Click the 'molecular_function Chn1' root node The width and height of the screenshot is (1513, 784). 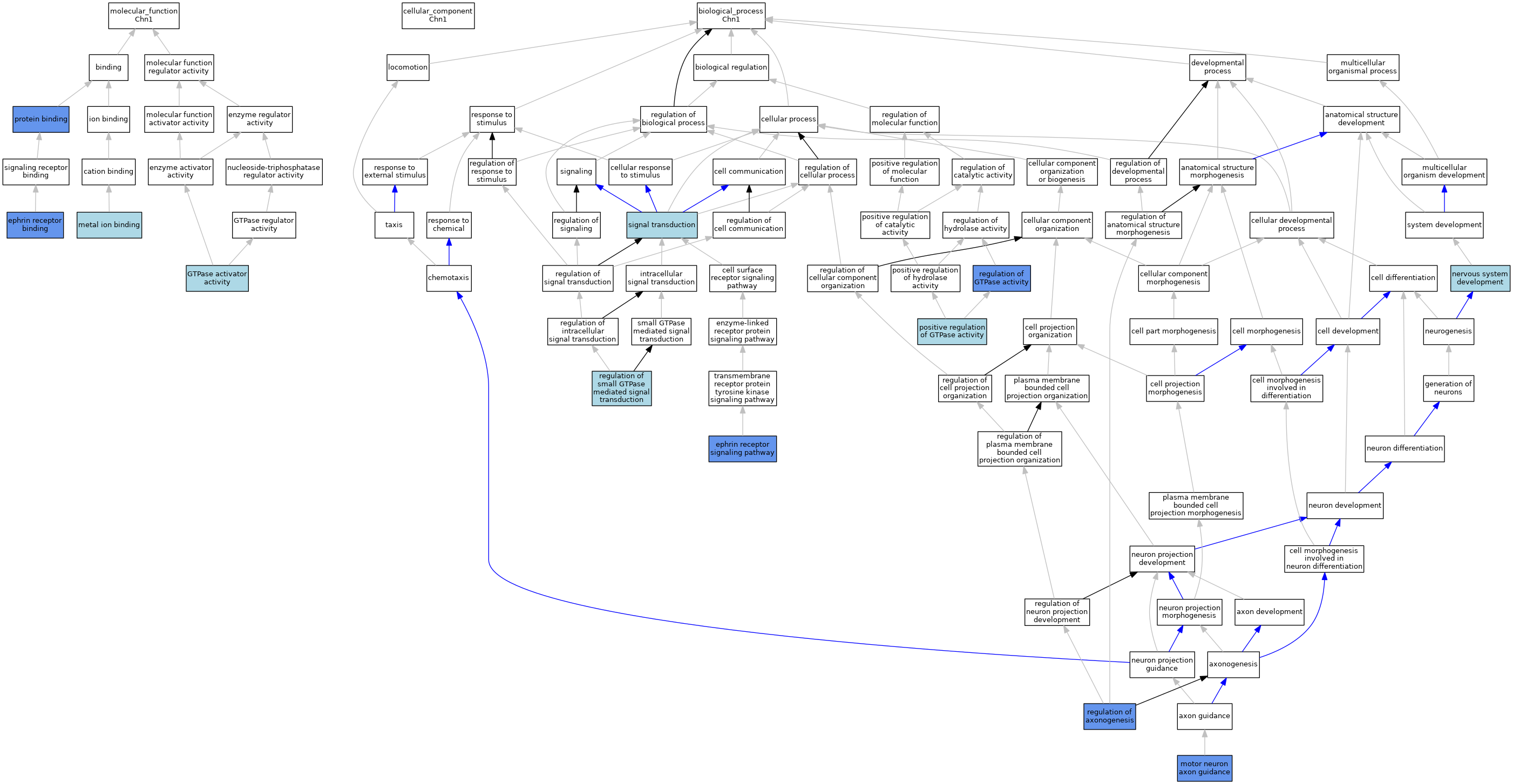tap(144, 15)
